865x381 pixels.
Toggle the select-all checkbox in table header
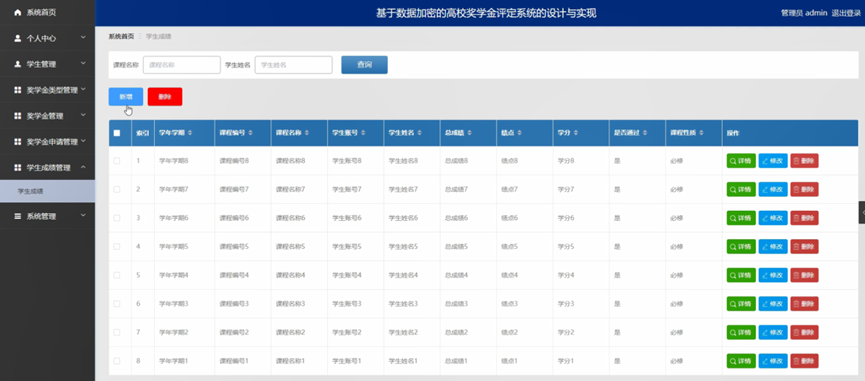pos(116,133)
